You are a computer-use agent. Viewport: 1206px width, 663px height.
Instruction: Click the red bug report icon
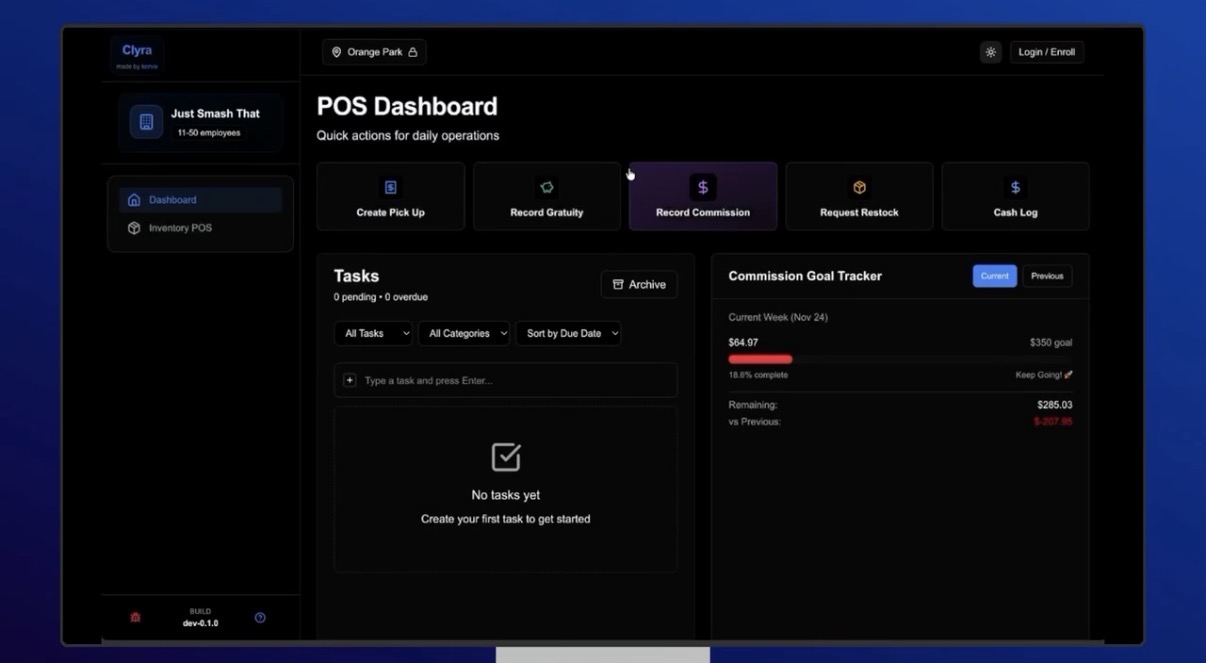click(136, 618)
